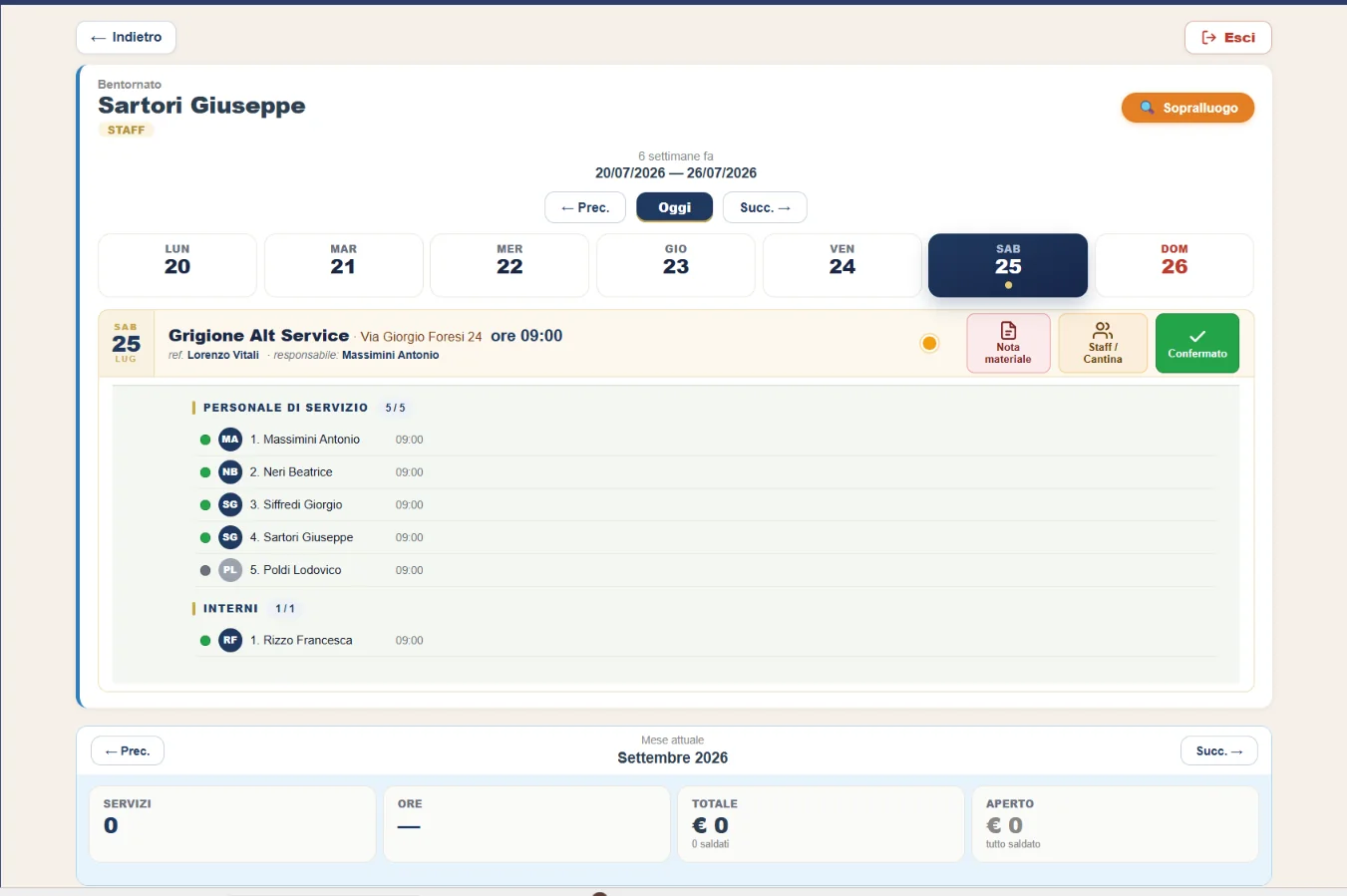Click the service title Grigione Alt Service
This screenshot has width=1347, height=896.
click(x=259, y=336)
